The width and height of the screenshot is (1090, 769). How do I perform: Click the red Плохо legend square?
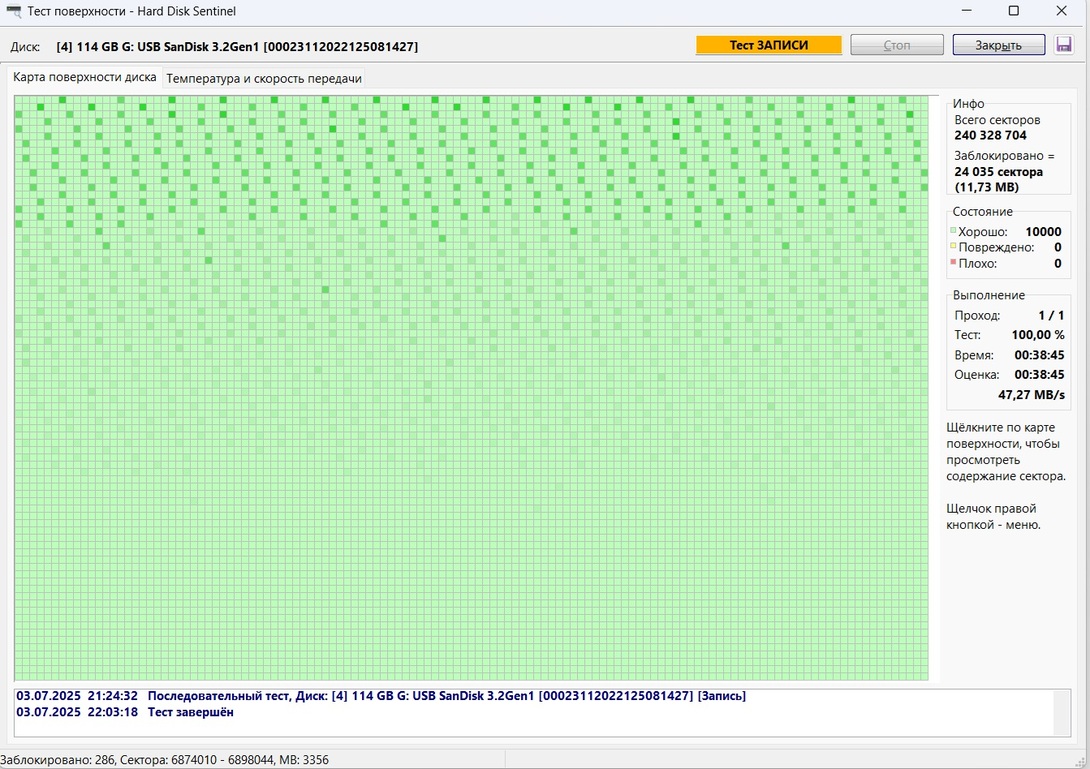(953, 263)
